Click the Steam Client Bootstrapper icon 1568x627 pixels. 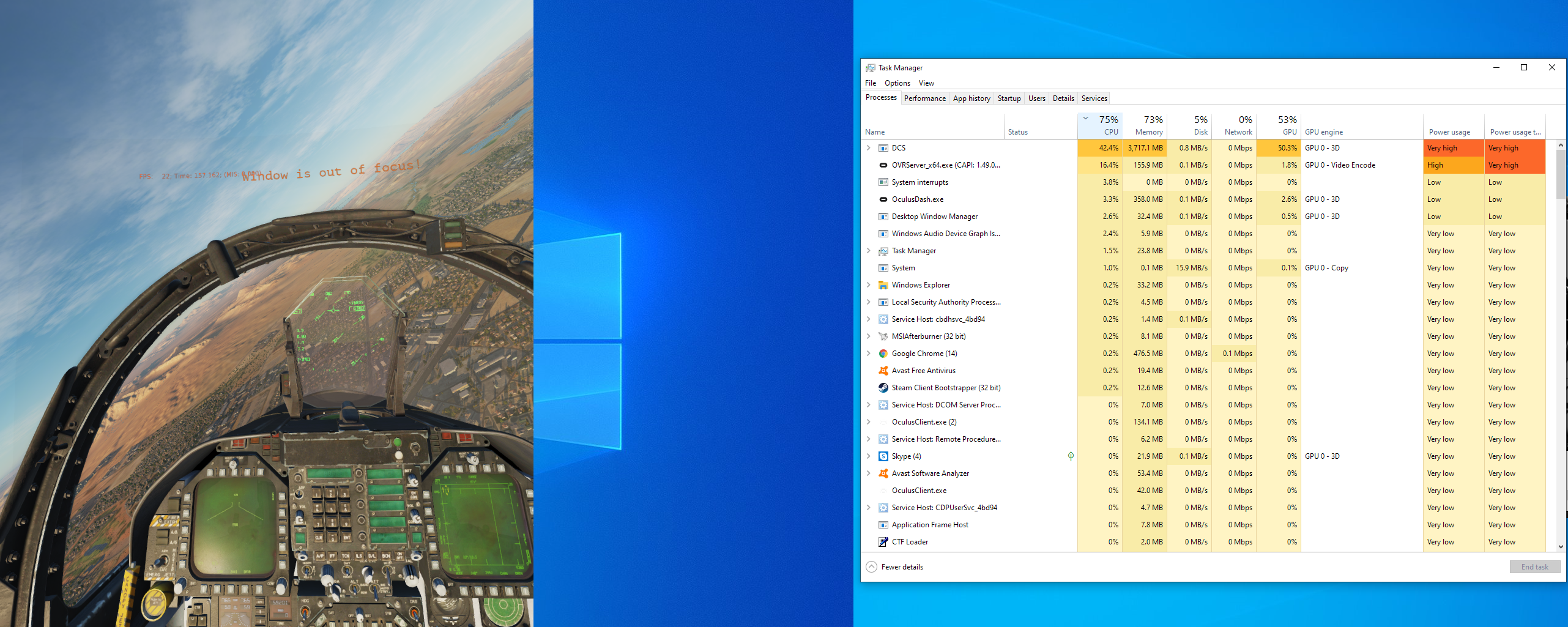pyautogui.click(x=883, y=388)
